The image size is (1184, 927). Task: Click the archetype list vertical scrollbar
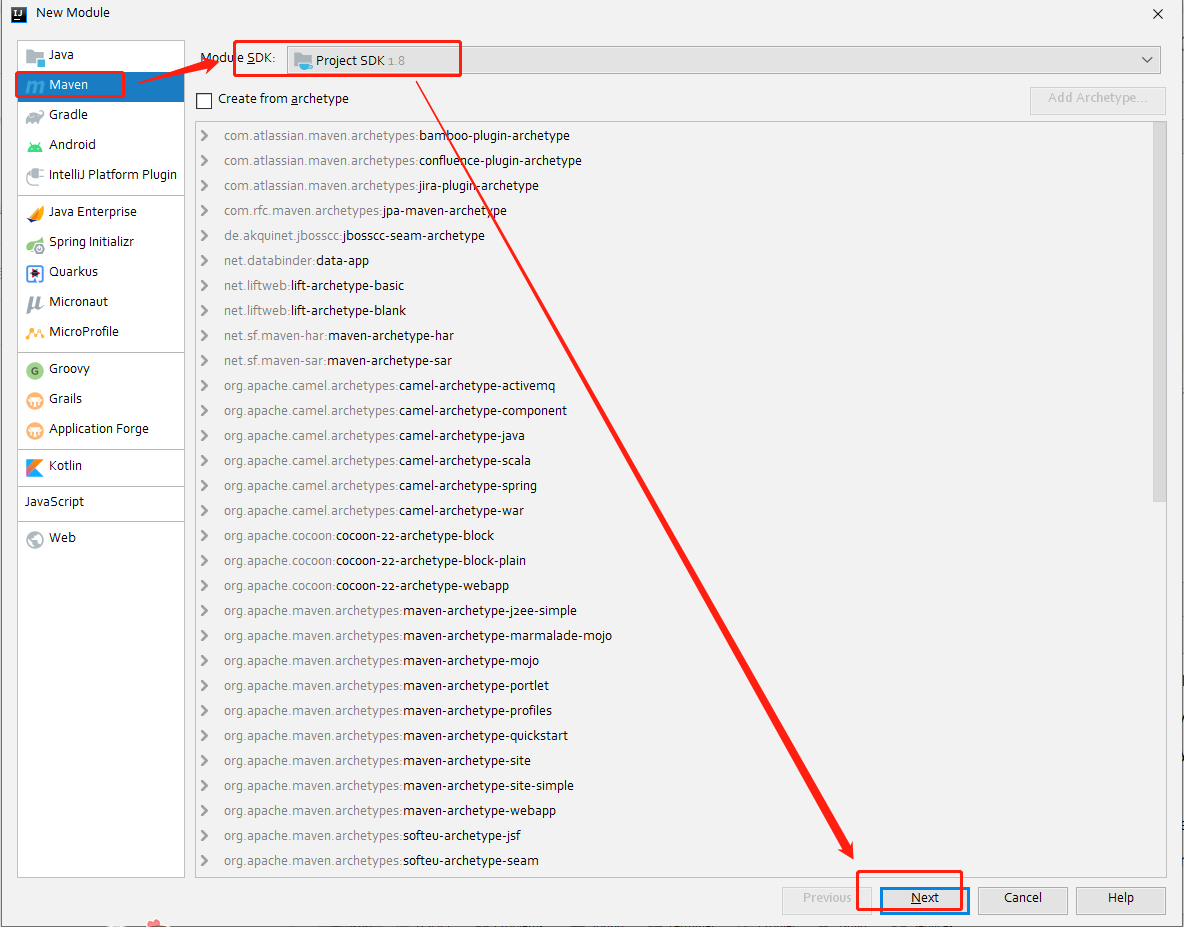[x=1159, y=311]
